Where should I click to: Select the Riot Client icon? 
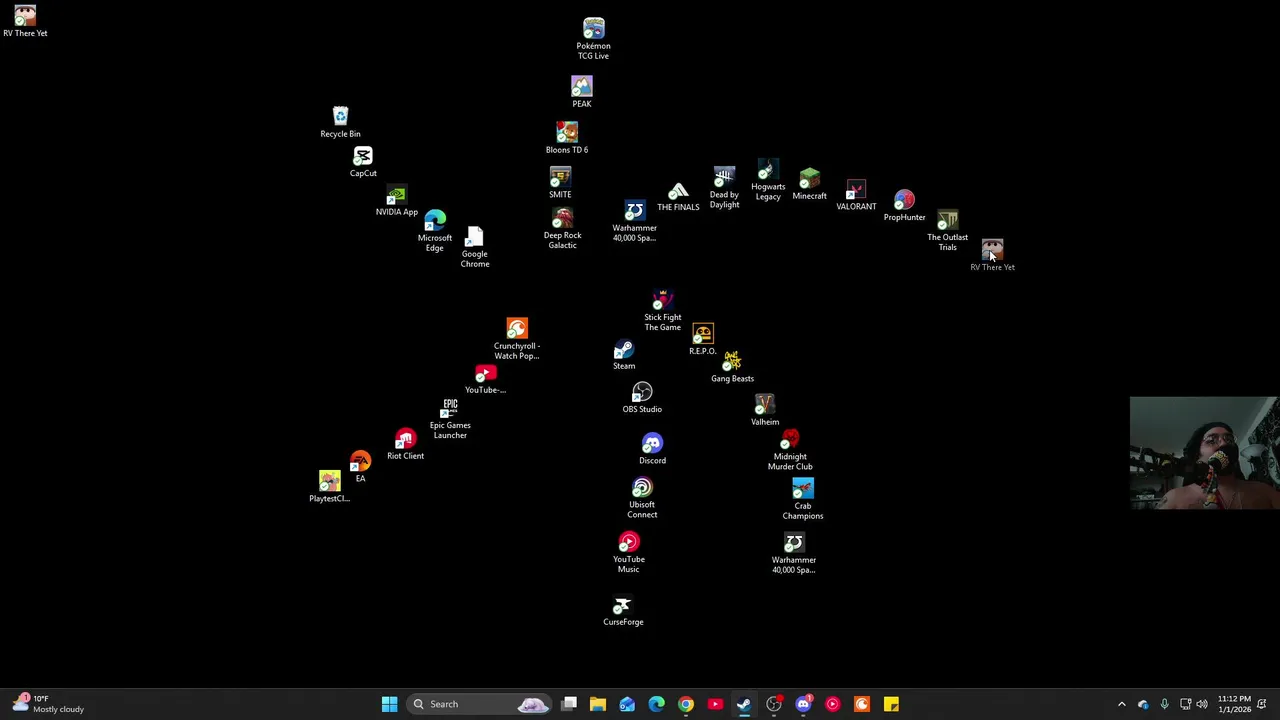[x=405, y=445]
